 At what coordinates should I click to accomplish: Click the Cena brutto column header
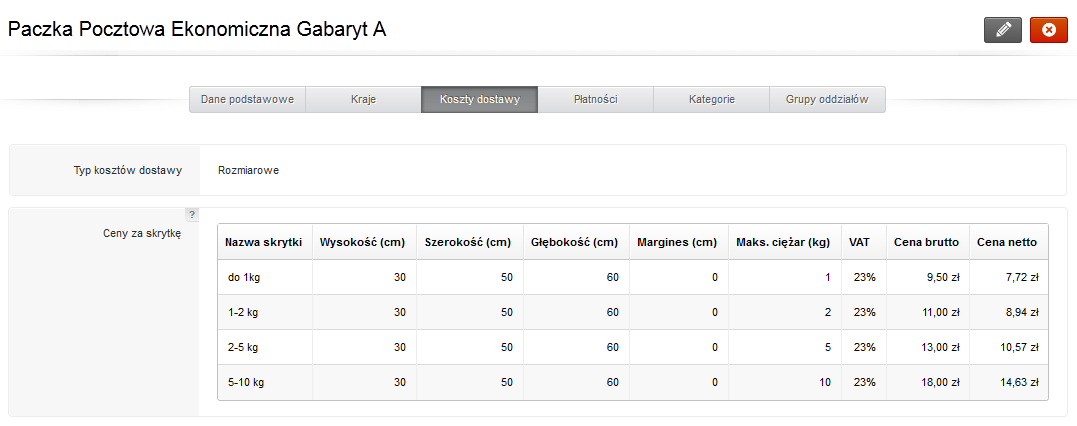pyautogui.click(x=926, y=242)
